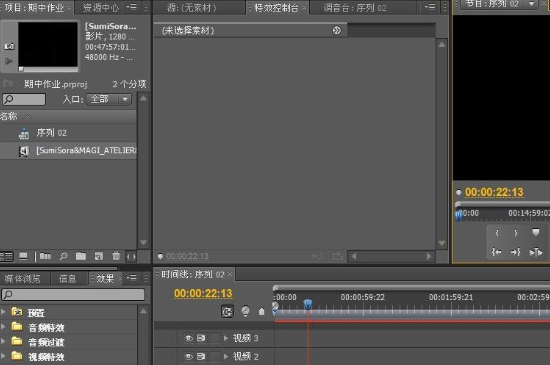
Task: Click the snap toggle icon in timeline
Action: 227,311
